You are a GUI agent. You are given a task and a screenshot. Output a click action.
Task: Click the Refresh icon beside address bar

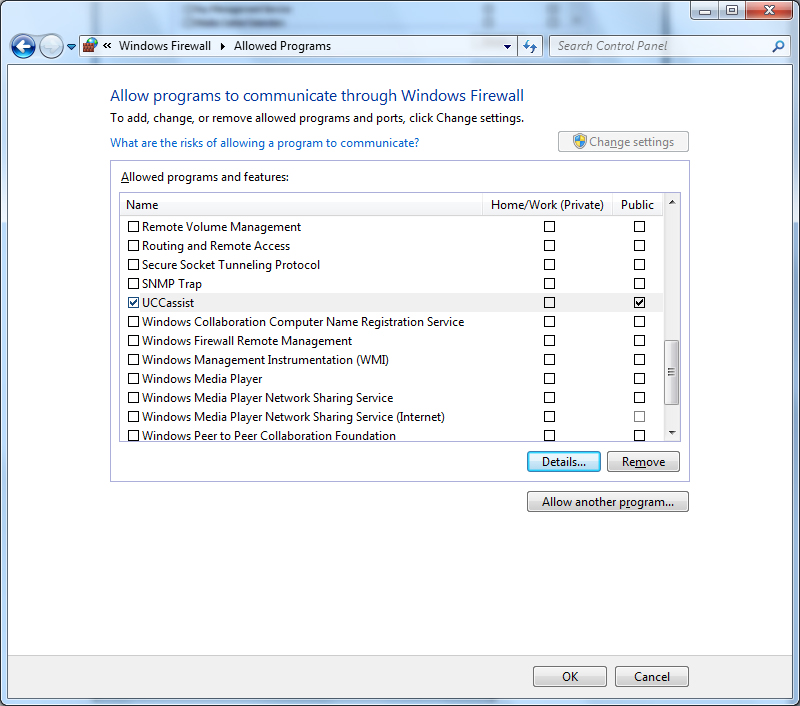coord(530,46)
